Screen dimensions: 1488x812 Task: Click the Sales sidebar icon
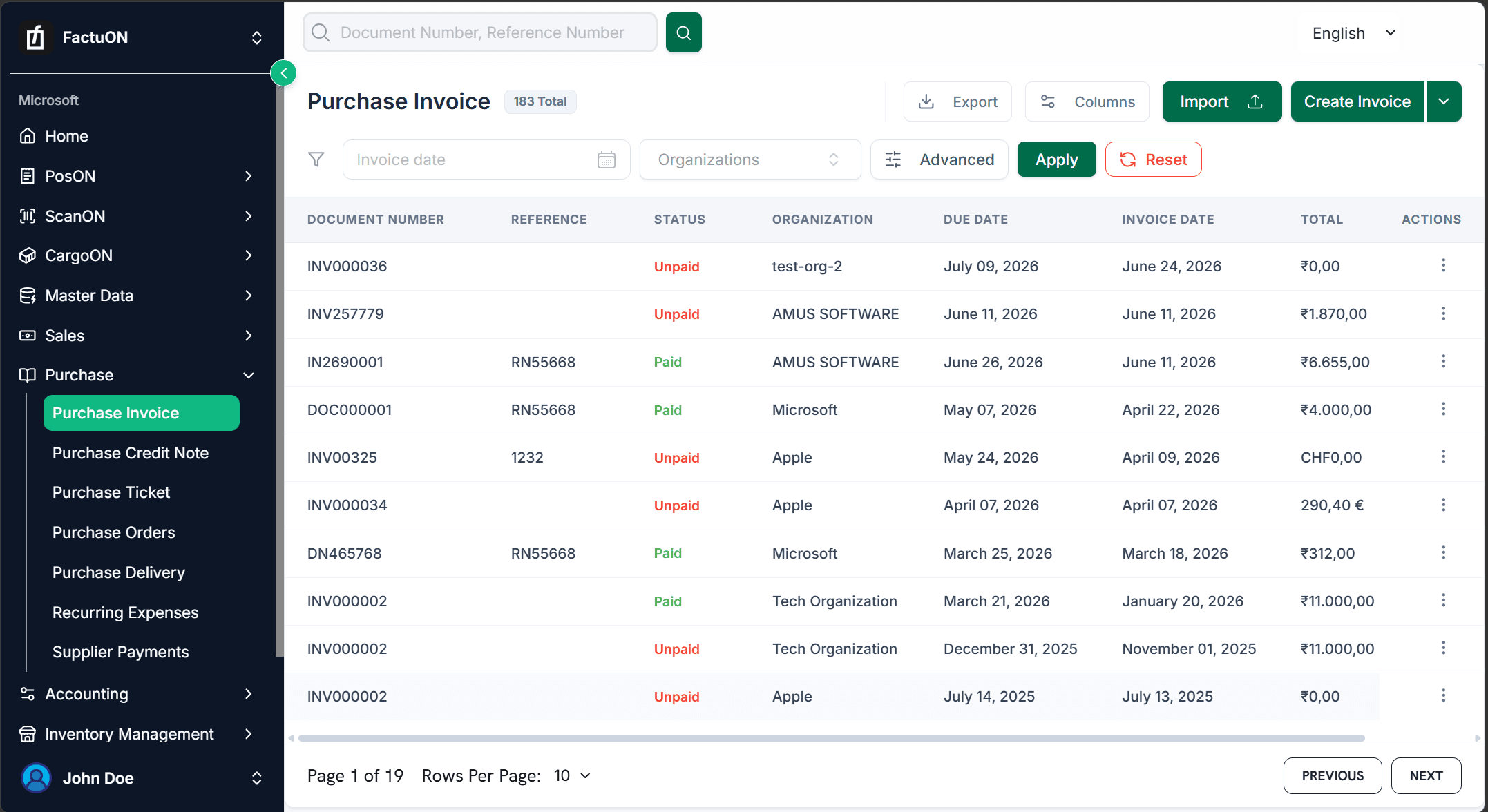coord(28,336)
